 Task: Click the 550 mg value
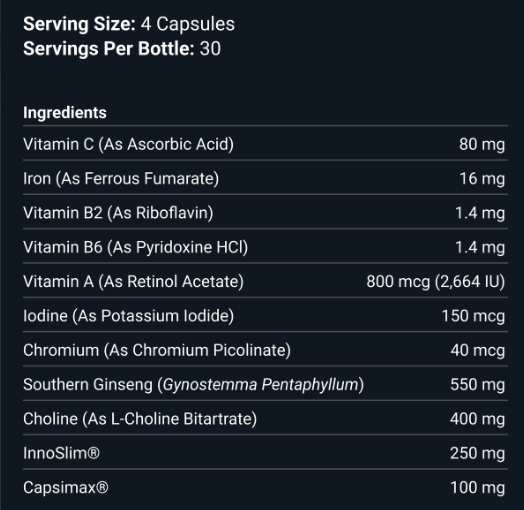click(478, 384)
